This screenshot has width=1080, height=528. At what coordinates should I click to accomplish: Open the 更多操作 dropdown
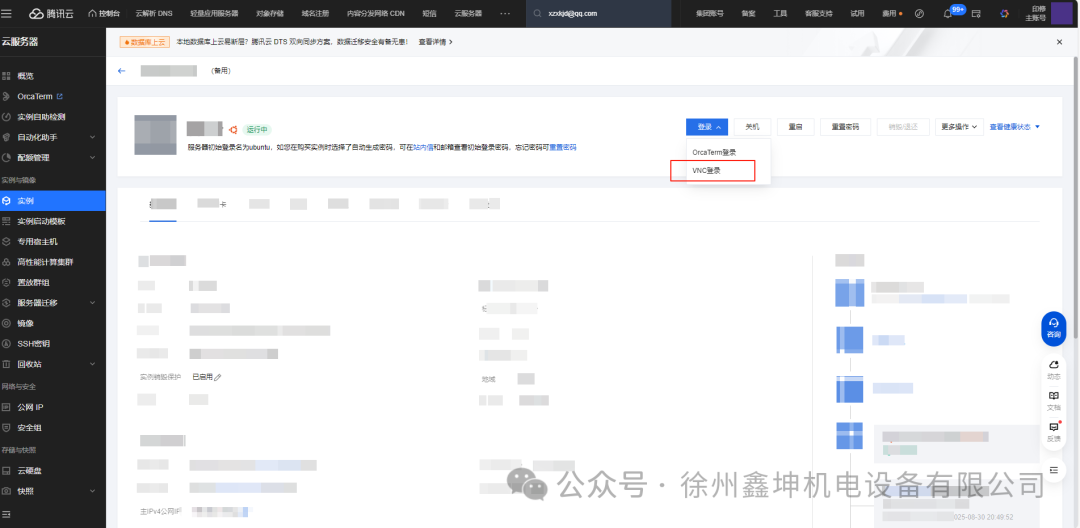(x=959, y=127)
